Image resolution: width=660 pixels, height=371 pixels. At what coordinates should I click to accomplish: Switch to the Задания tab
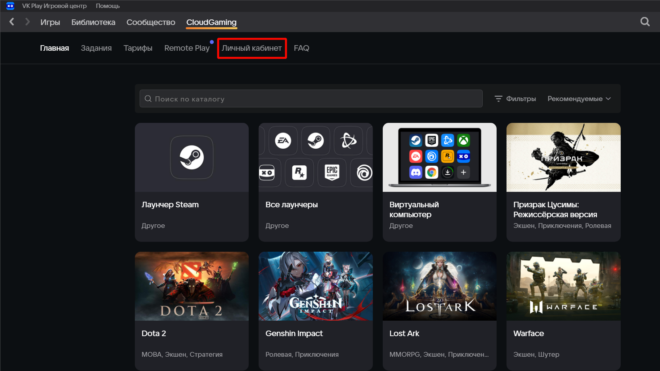tap(96, 48)
